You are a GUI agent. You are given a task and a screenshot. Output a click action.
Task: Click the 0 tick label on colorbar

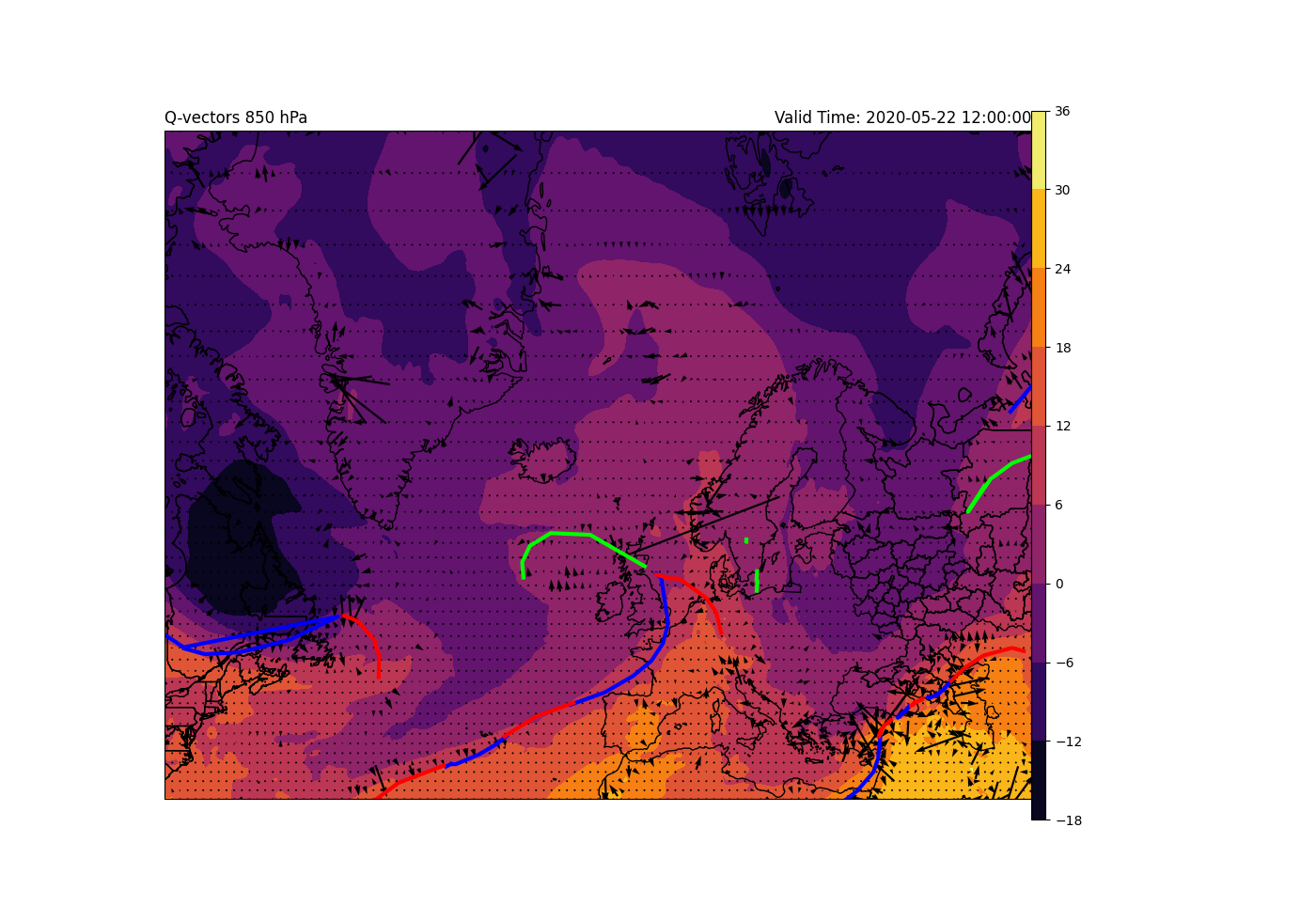point(1059,584)
